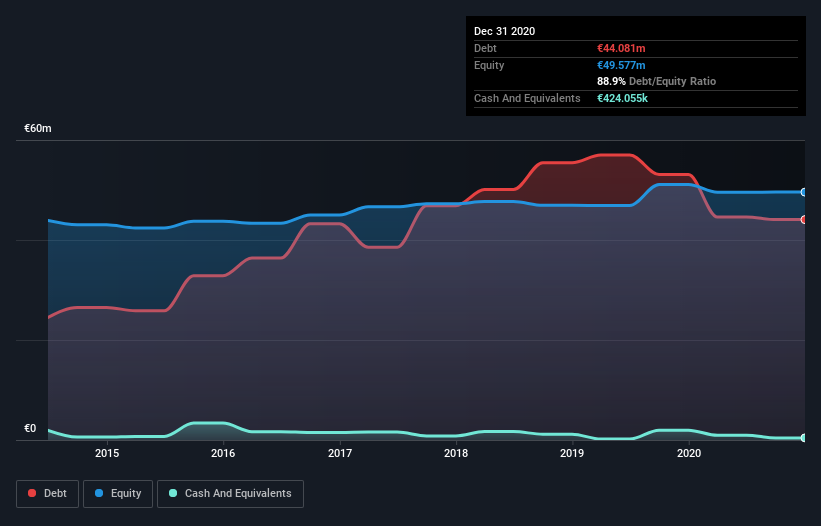Click the 2016 x-axis label
Screen dimensions: 821x526
pyautogui.click(x=223, y=453)
